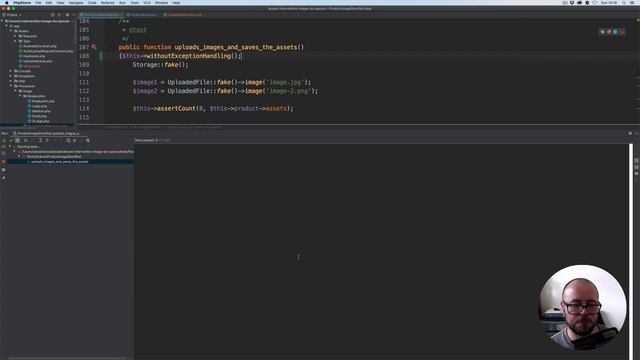
Task: Open the Refactor menu
Action: point(108,2)
